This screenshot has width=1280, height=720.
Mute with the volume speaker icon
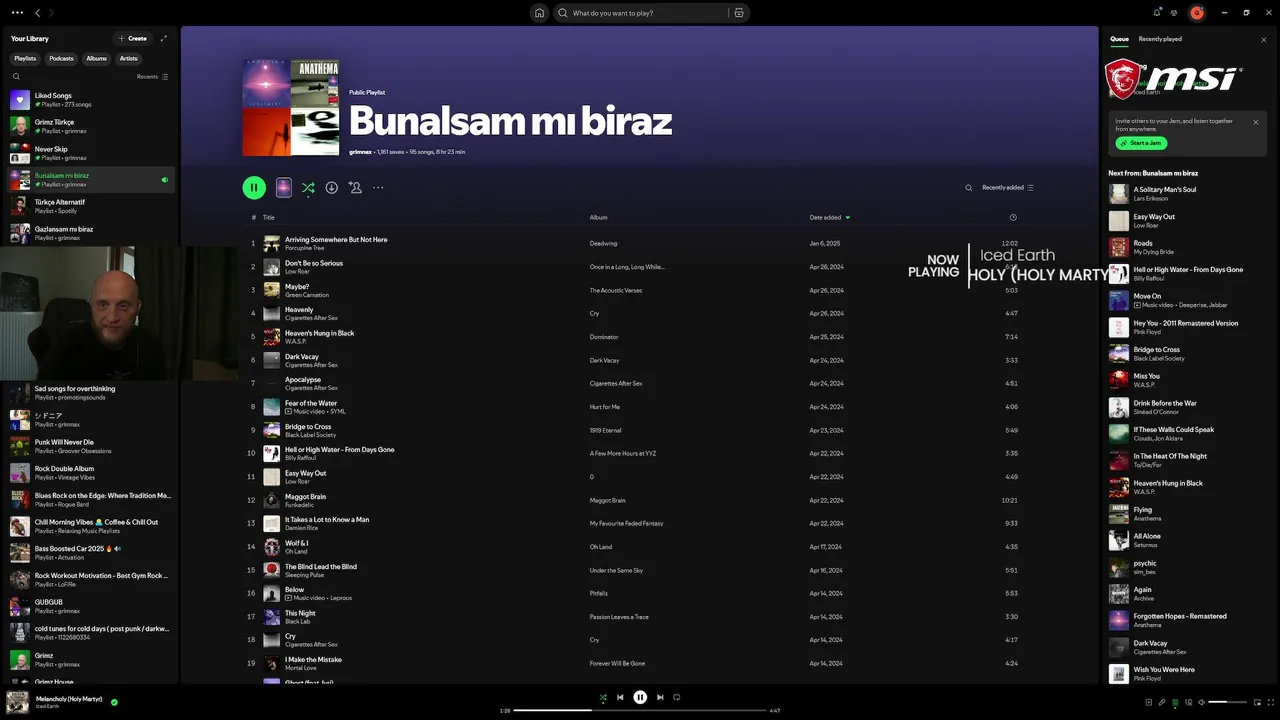point(1201,702)
